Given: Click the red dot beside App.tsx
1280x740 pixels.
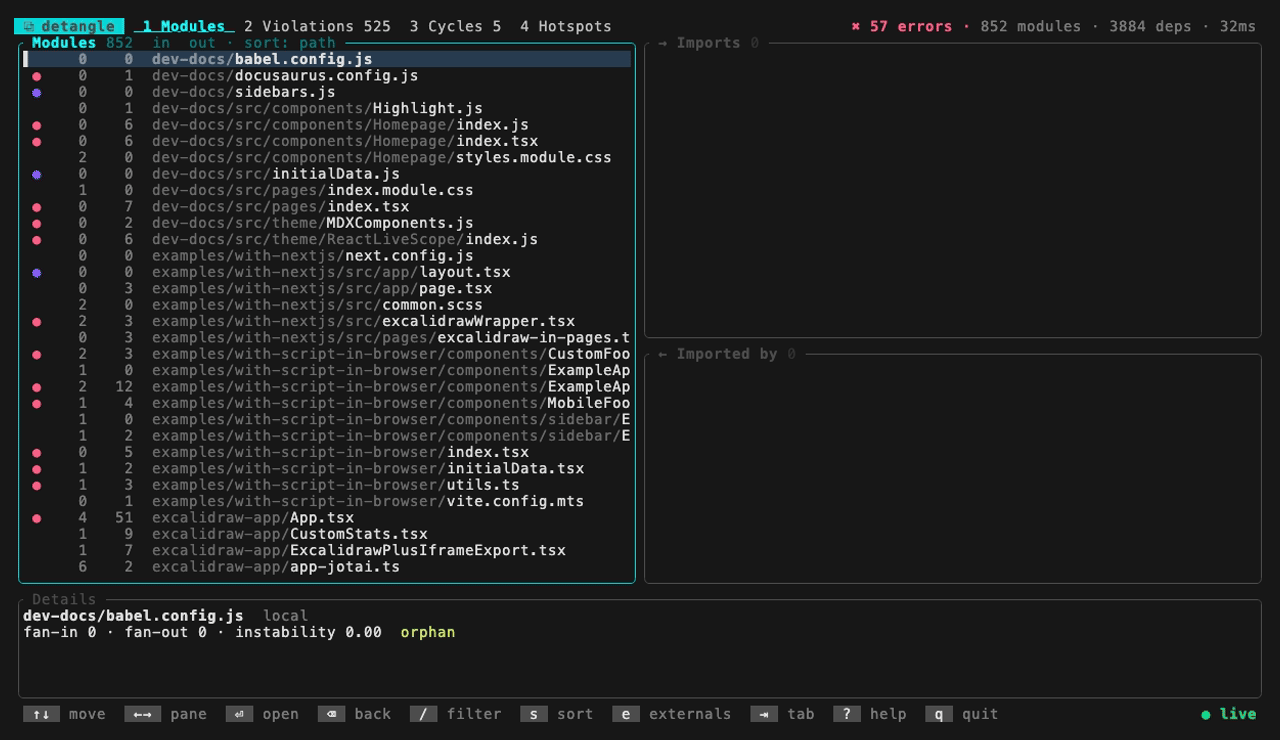Looking at the screenshot, I should tap(37, 518).
